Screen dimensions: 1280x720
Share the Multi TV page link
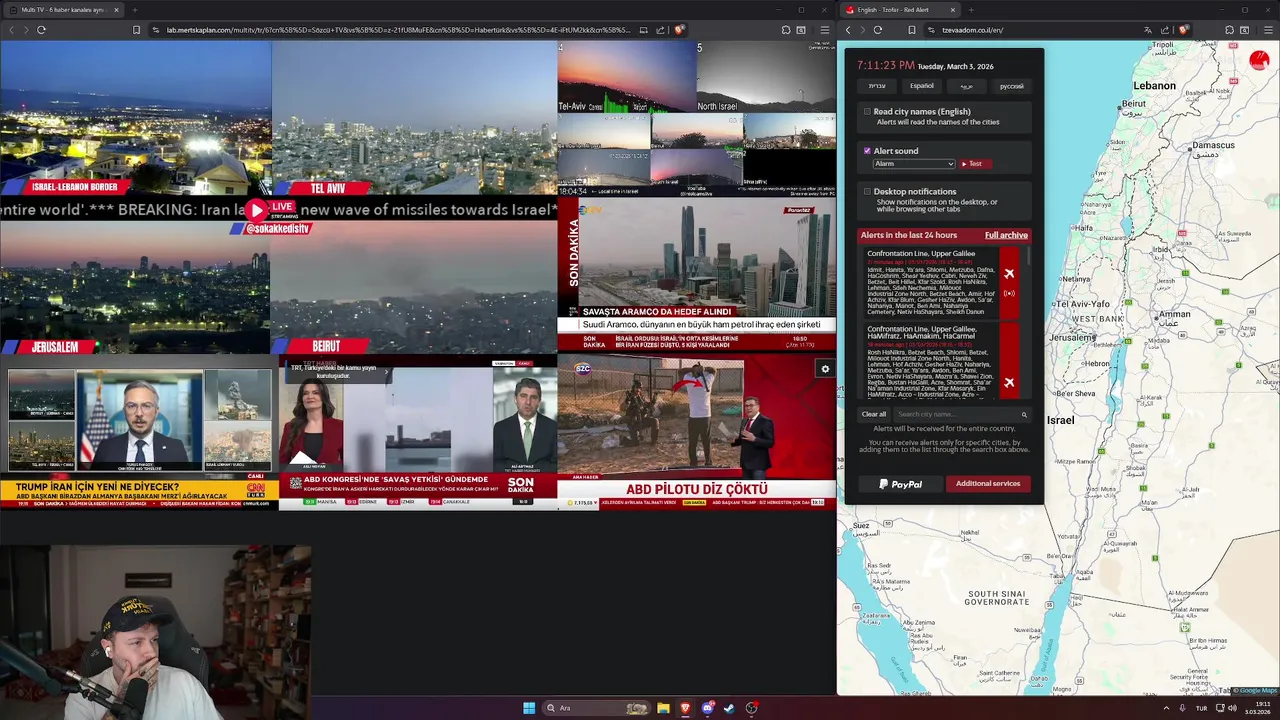pyautogui.click(x=661, y=30)
